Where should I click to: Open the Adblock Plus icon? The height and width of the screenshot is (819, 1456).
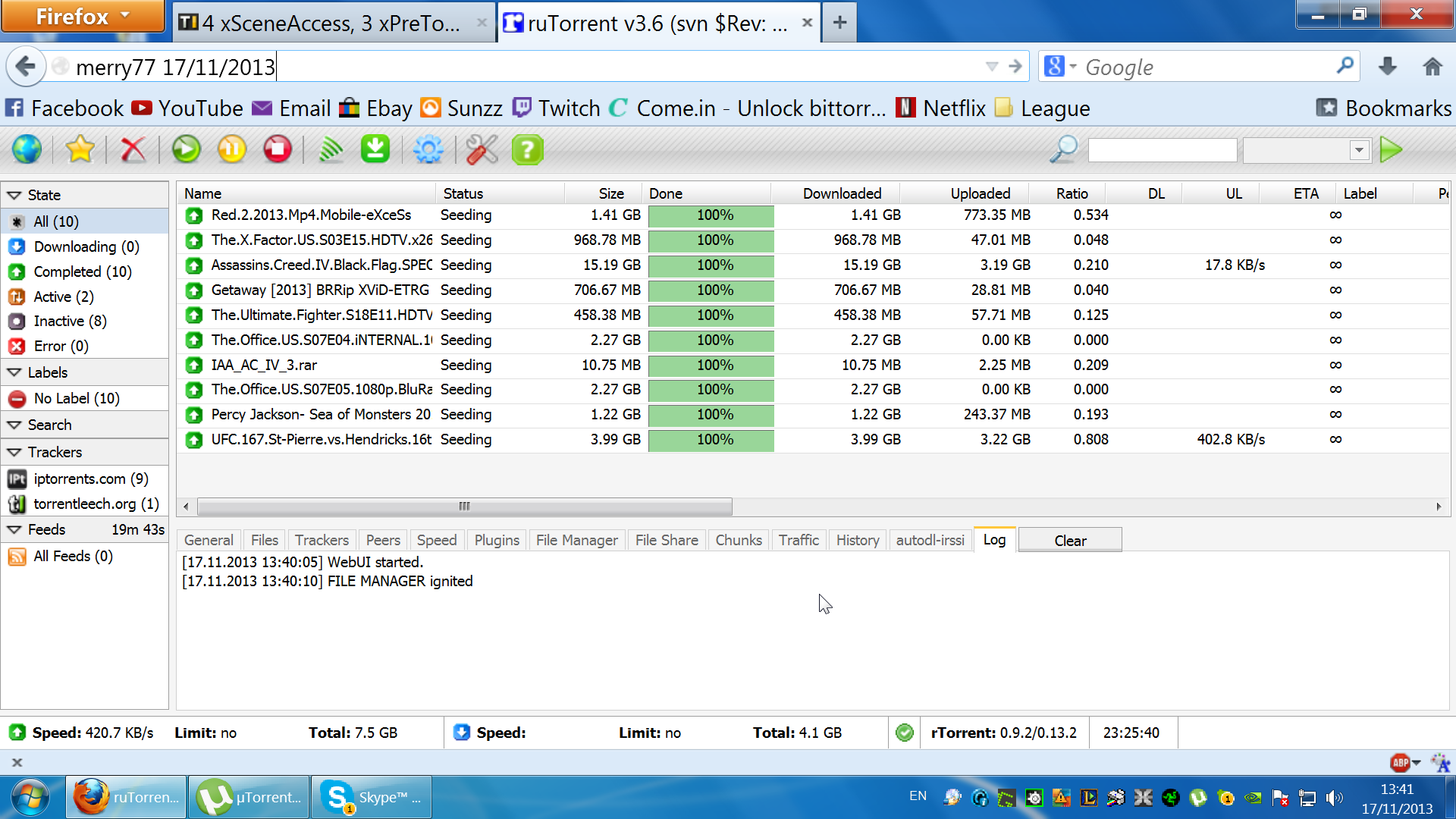pyautogui.click(x=1400, y=762)
